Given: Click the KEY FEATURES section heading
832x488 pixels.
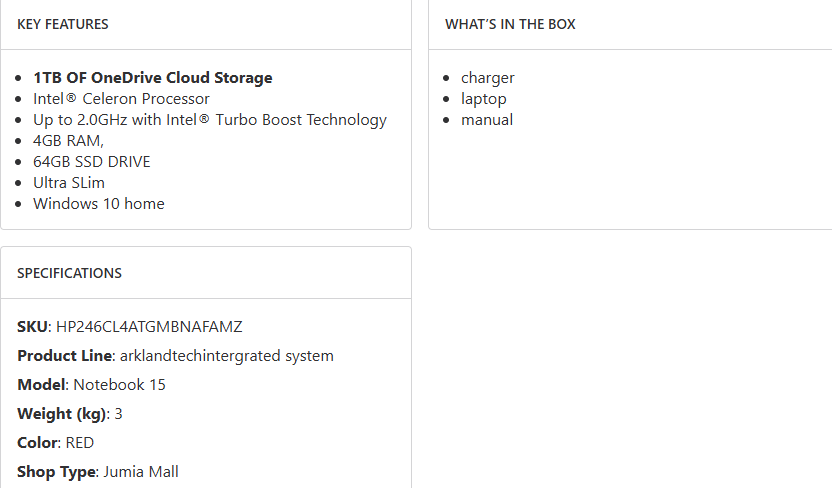Looking at the screenshot, I should pyautogui.click(x=63, y=24).
